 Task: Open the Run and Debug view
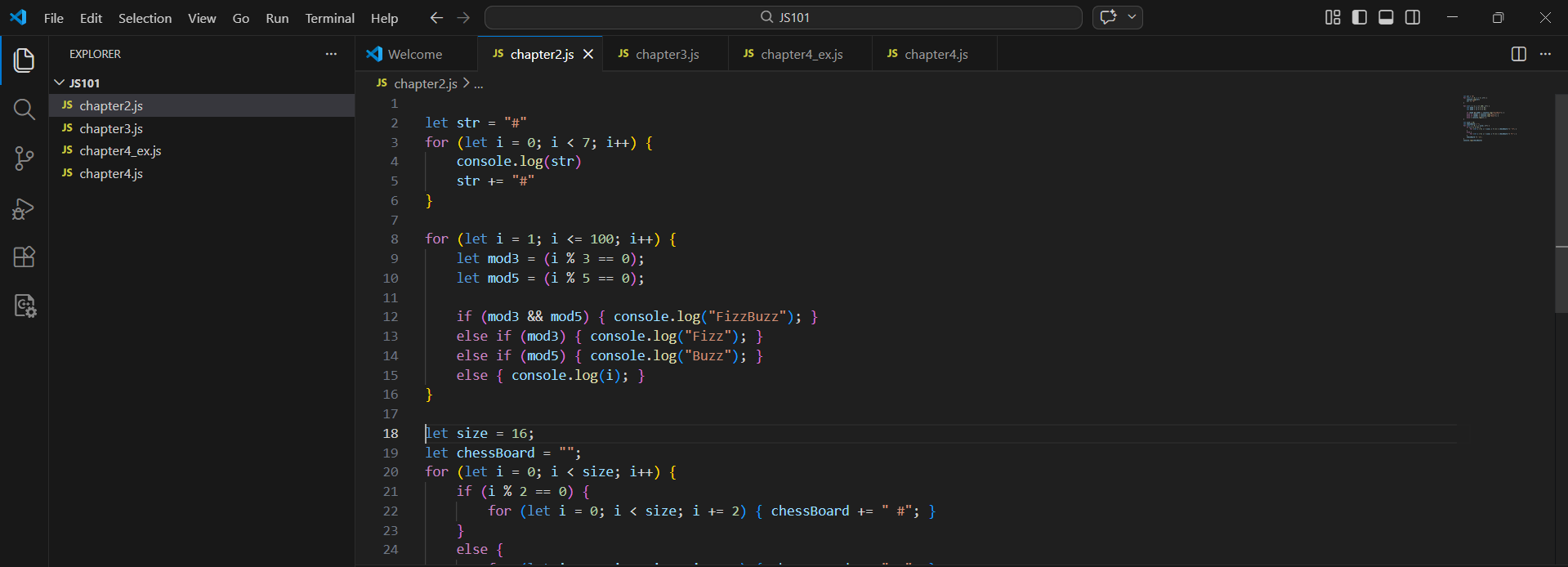click(x=24, y=208)
